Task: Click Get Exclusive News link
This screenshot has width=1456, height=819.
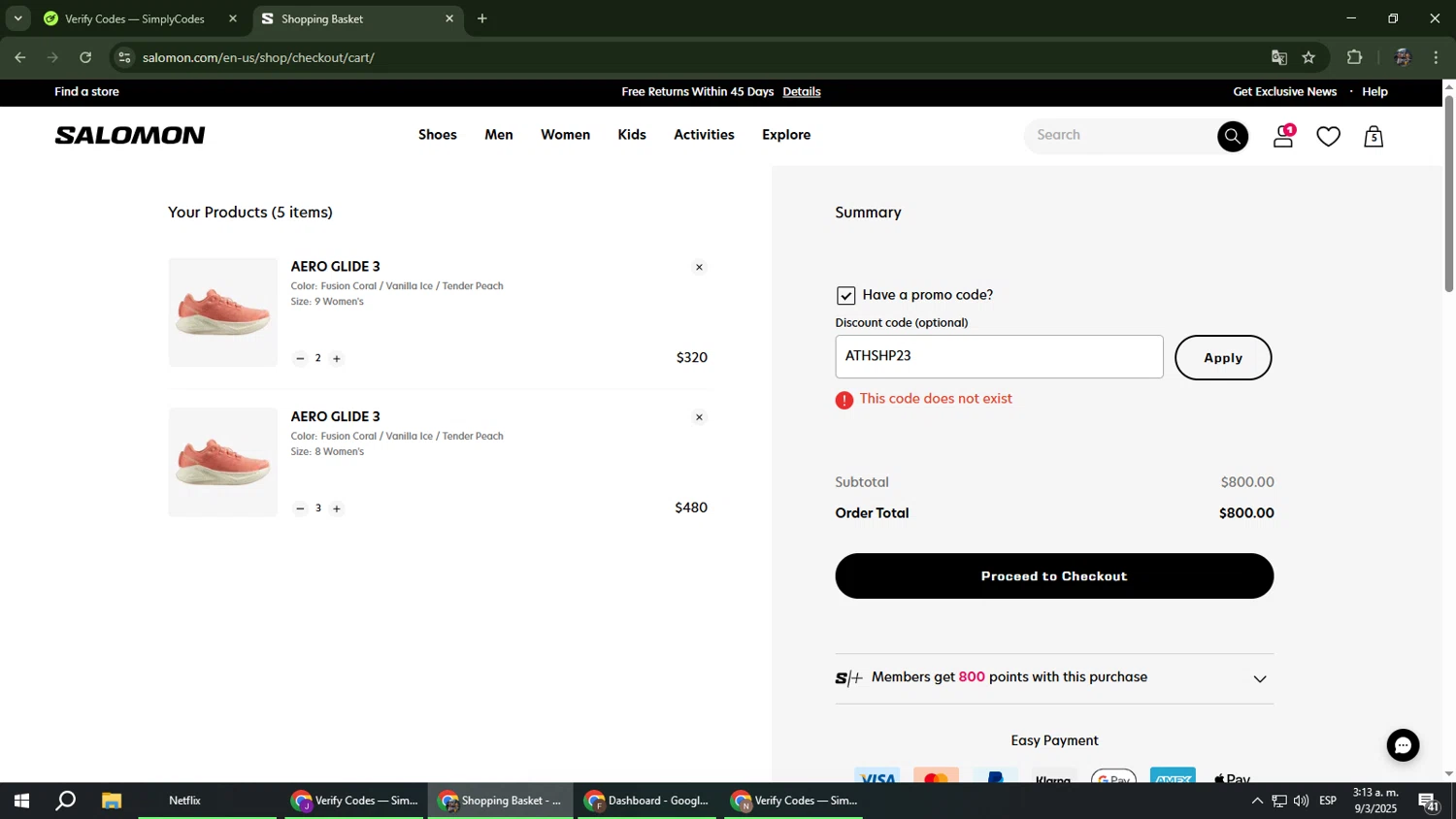Action: click(1285, 92)
